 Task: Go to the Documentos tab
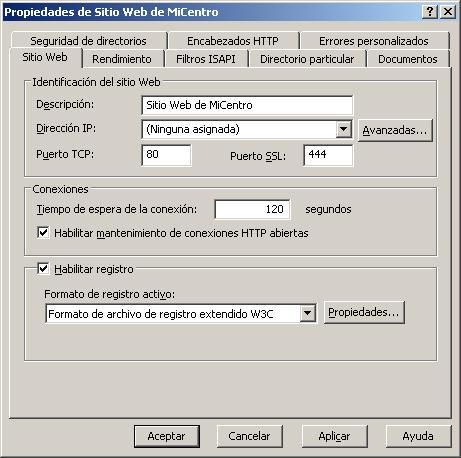point(408,59)
